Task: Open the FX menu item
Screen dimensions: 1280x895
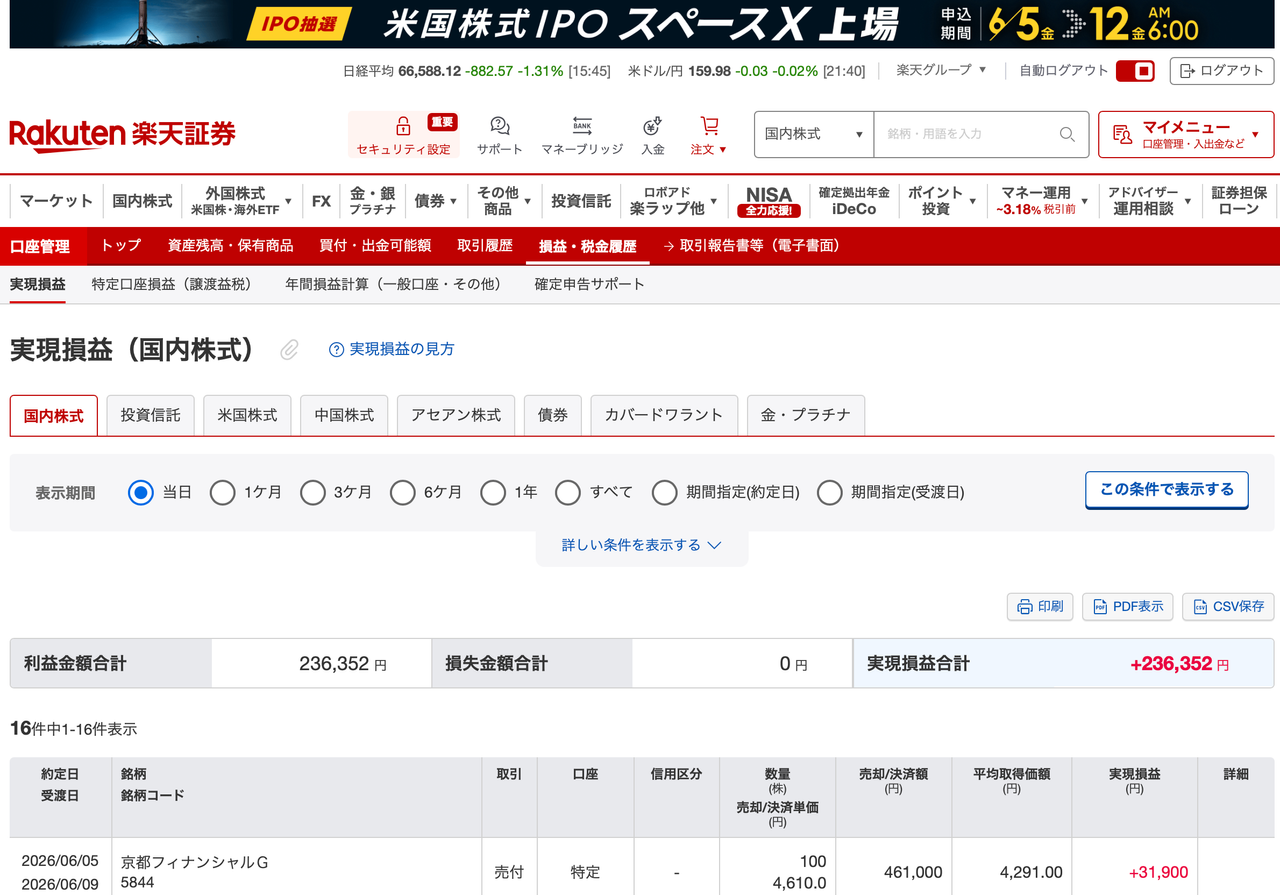Action: point(321,201)
